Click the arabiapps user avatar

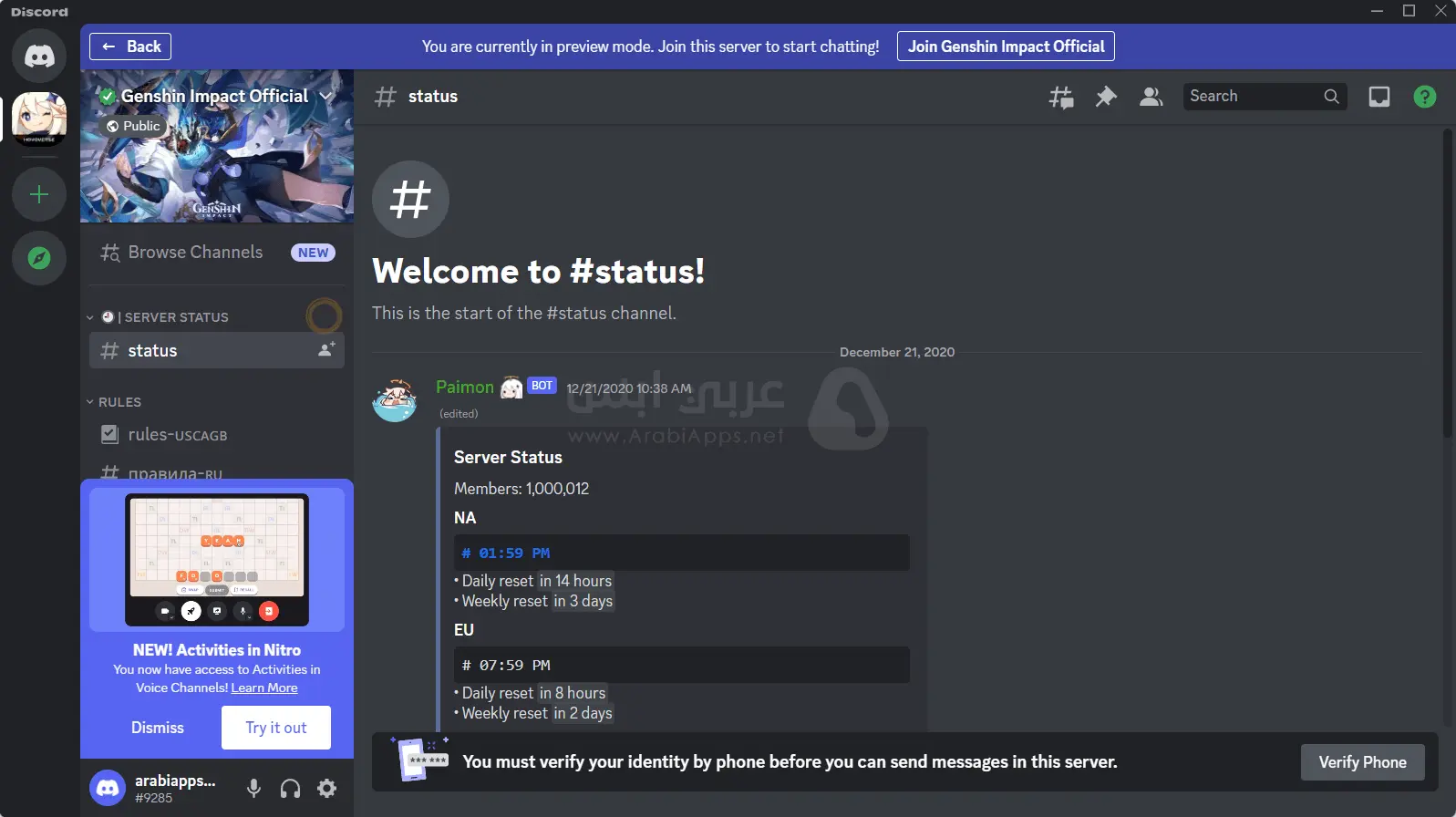108,788
